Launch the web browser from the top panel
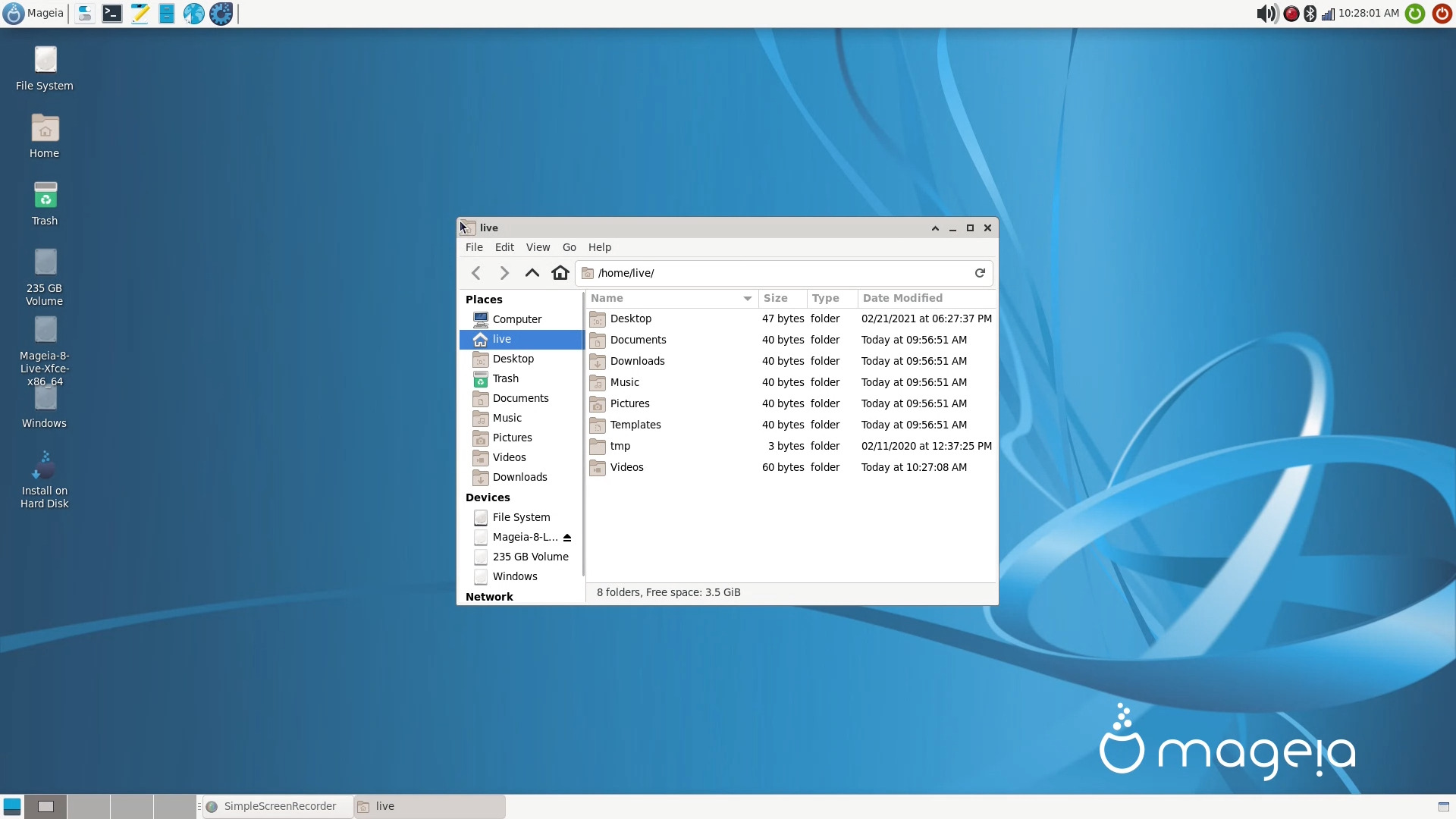 [x=193, y=13]
